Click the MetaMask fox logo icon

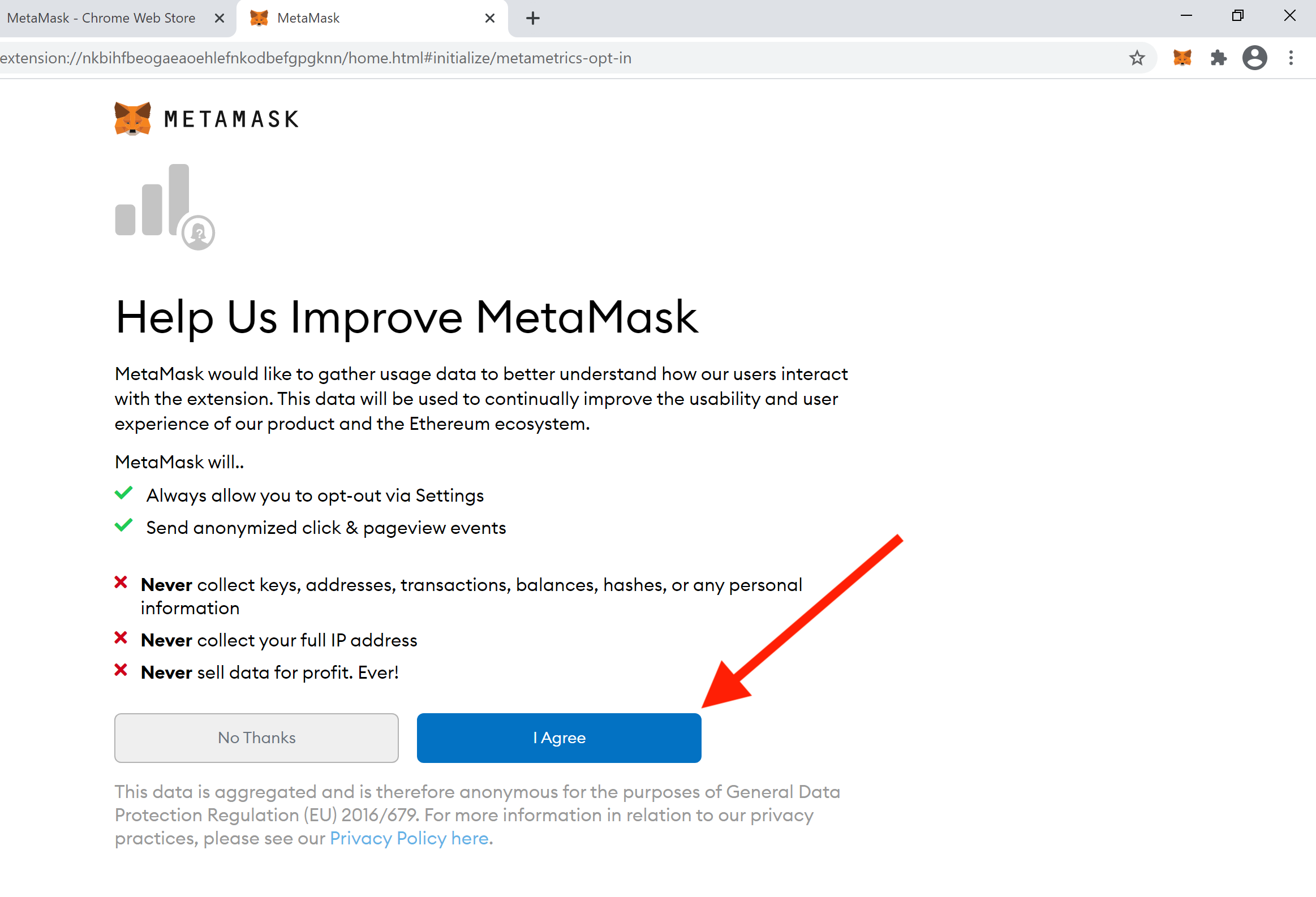click(x=133, y=118)
